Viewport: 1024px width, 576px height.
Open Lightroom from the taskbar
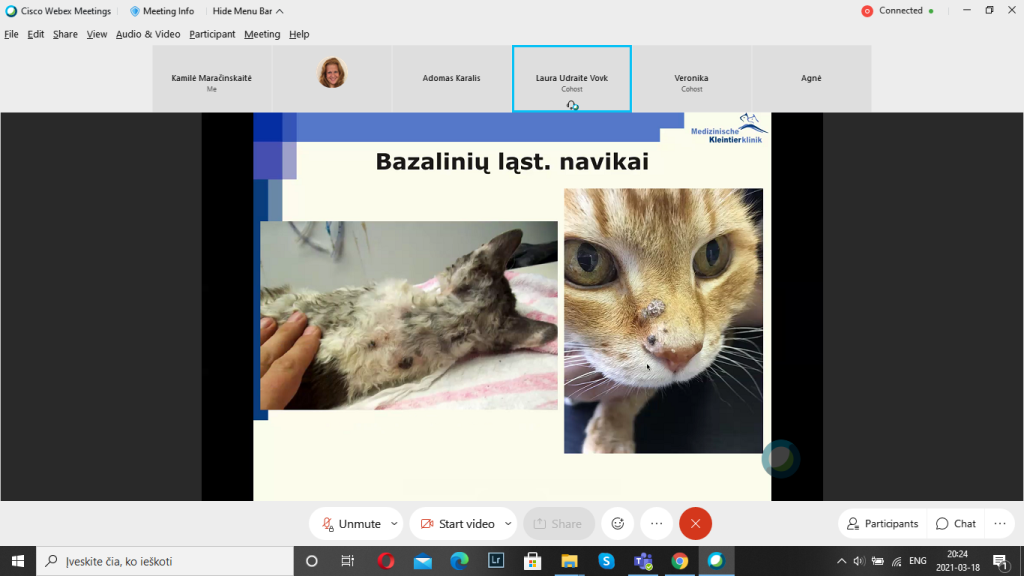tap(495, 561)
